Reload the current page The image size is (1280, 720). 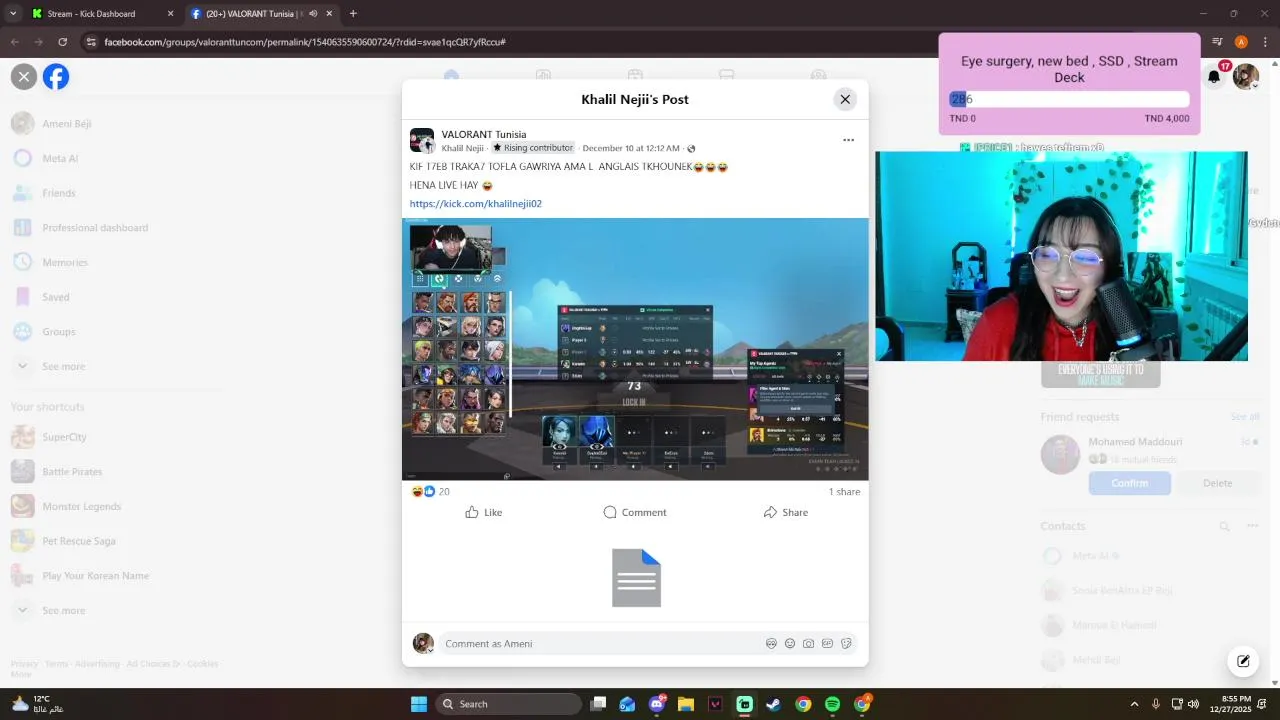pyautogui.click(x=62, y=42)
